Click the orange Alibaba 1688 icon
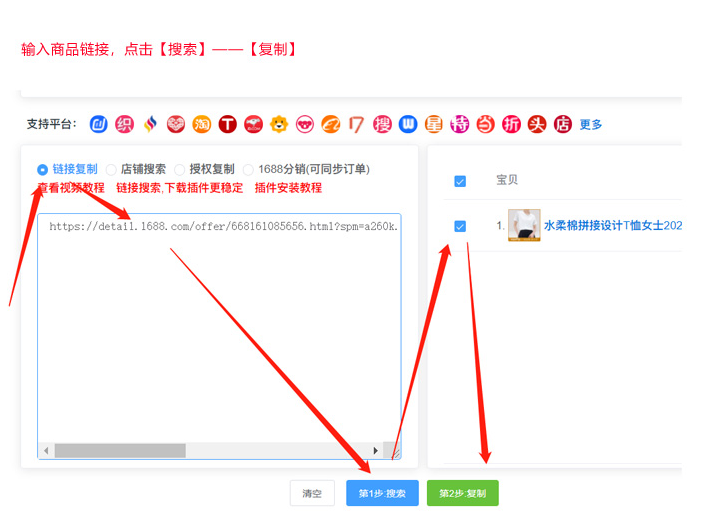Viewport: 723px width, 522px height. point(331,124)
